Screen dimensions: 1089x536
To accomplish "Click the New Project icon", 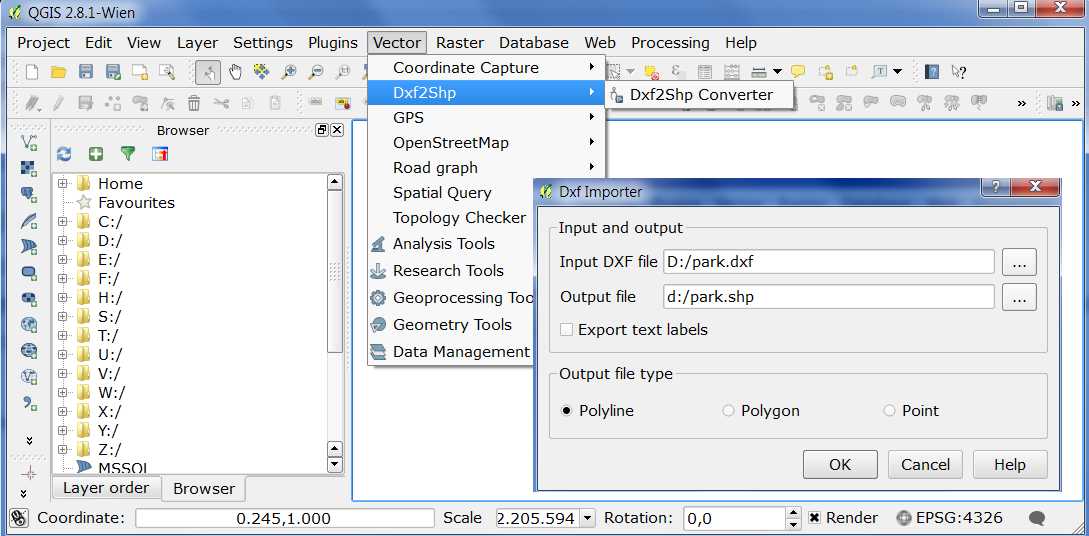I will 31,72.
